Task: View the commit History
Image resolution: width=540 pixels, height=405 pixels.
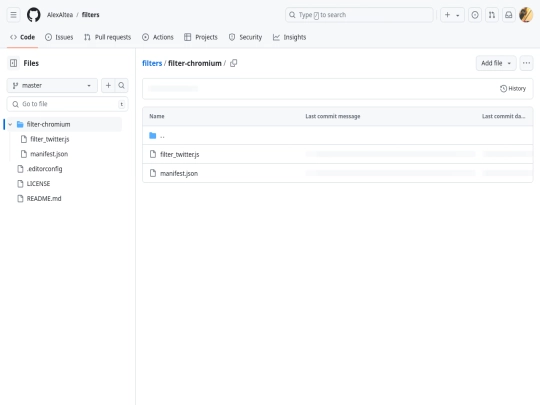Action: 513,89
